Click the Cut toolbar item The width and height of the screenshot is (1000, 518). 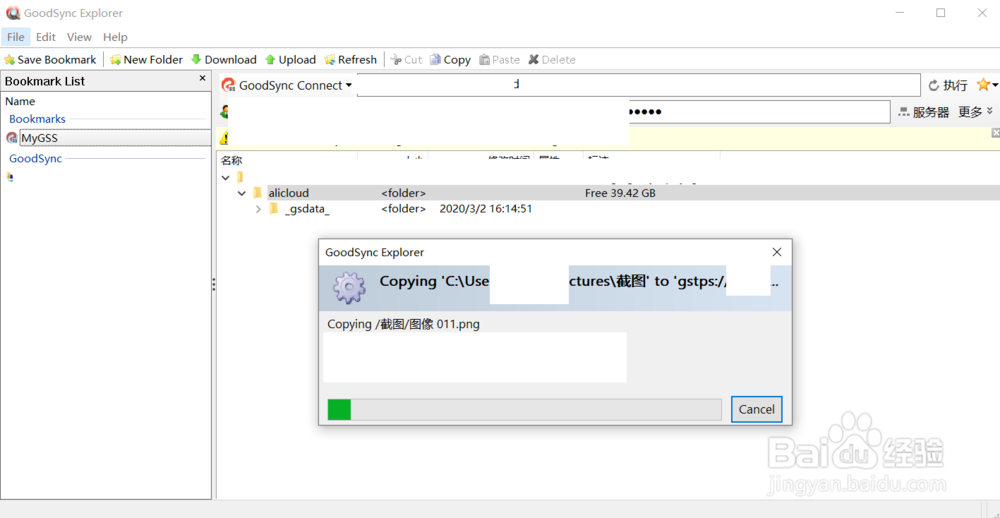(x=406, y=59)
